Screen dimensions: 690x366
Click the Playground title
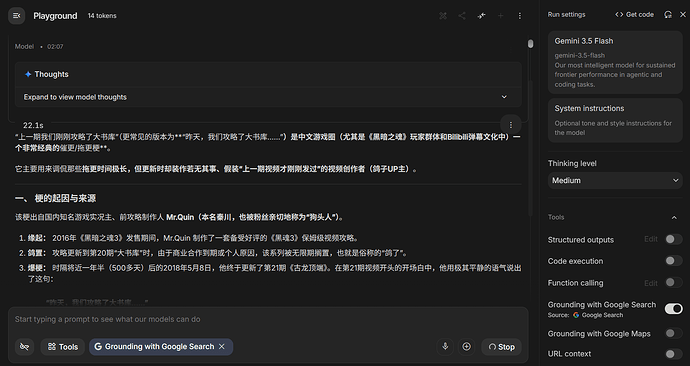click(x=55, y=16)
